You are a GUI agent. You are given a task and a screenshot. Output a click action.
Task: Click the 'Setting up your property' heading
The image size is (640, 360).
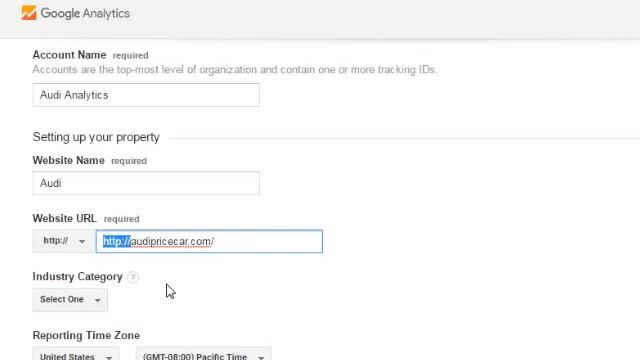(96, 137)
